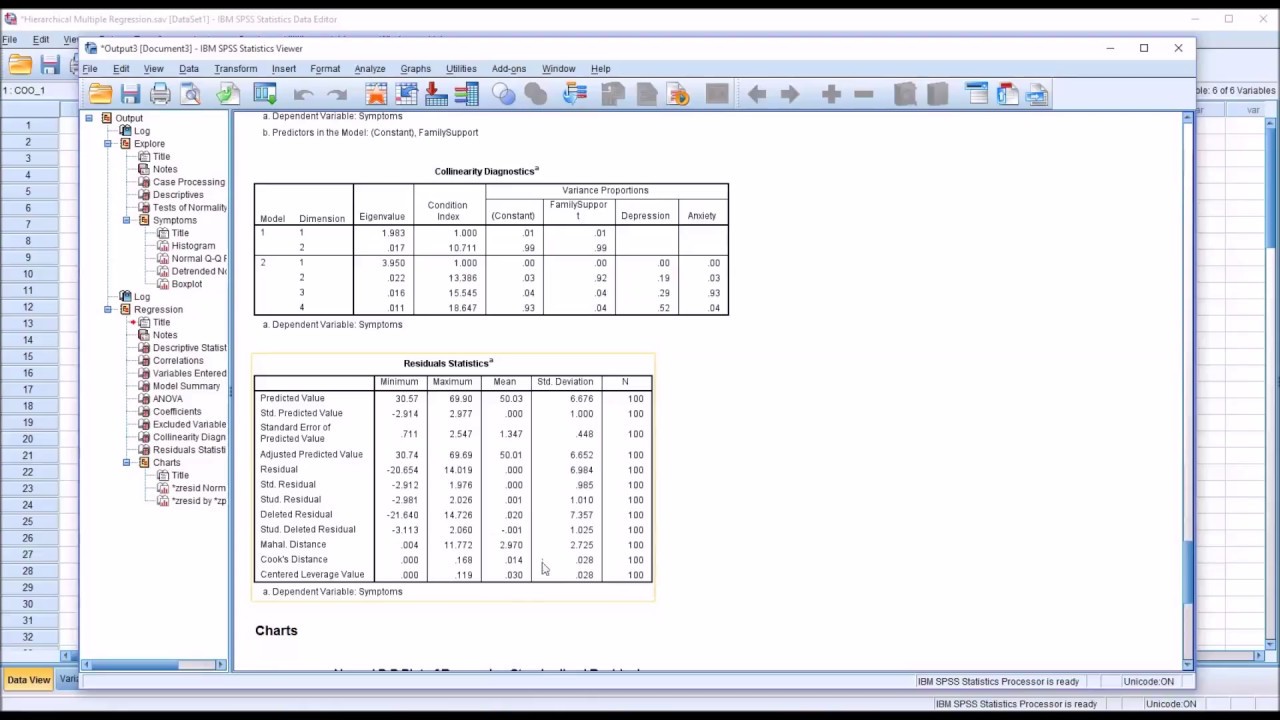This screenshot has width=1280, height=720.
Task: Open the Variables icon in toolbar
Action: [466, 94]
